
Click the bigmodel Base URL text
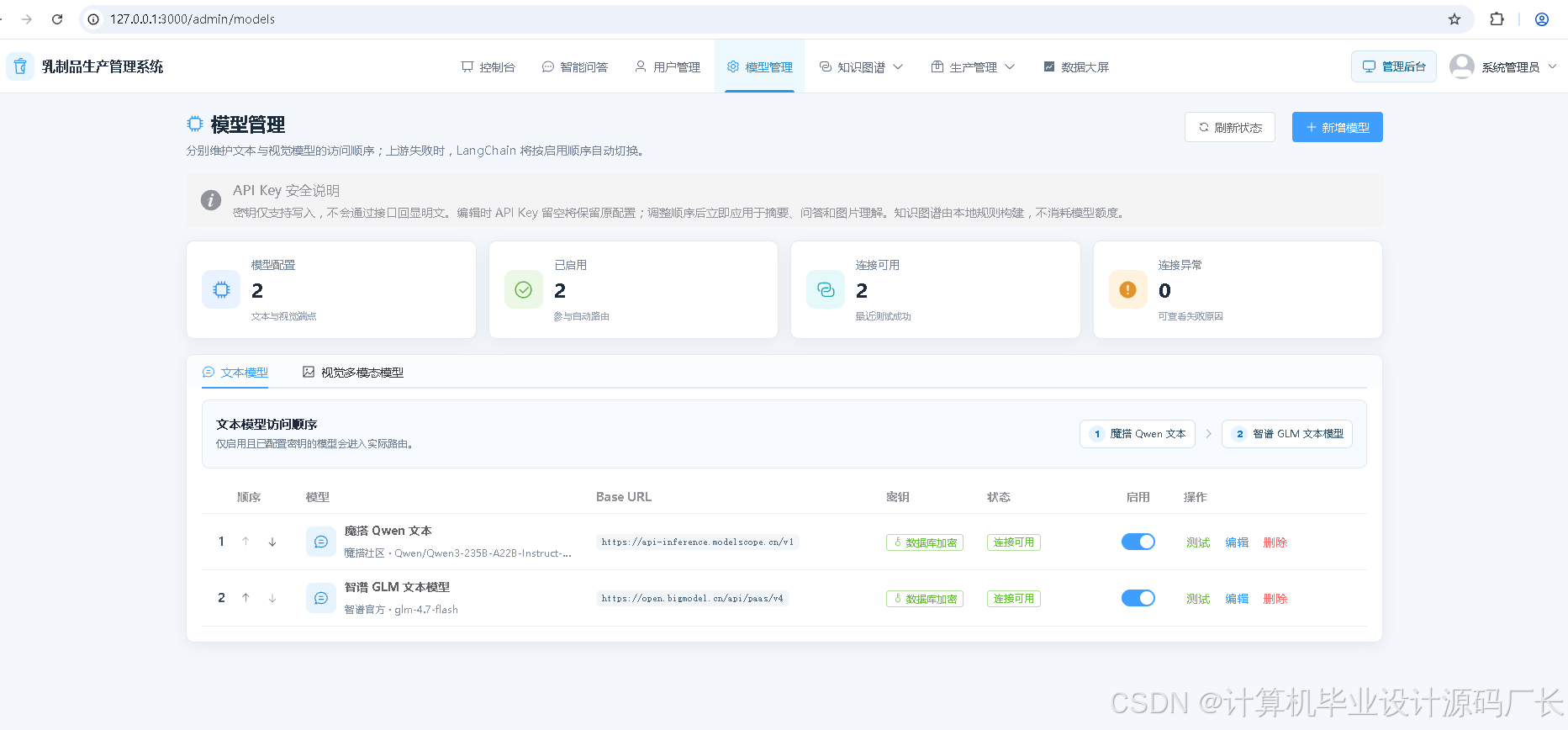[693, 599]
